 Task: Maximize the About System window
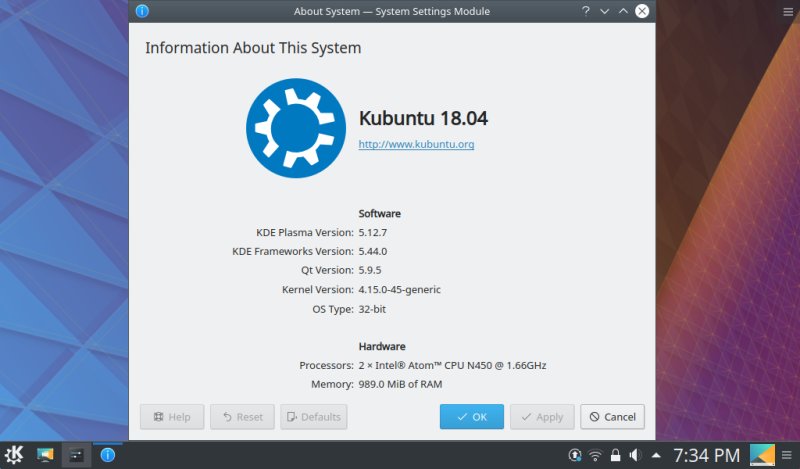tap(623, 11)
